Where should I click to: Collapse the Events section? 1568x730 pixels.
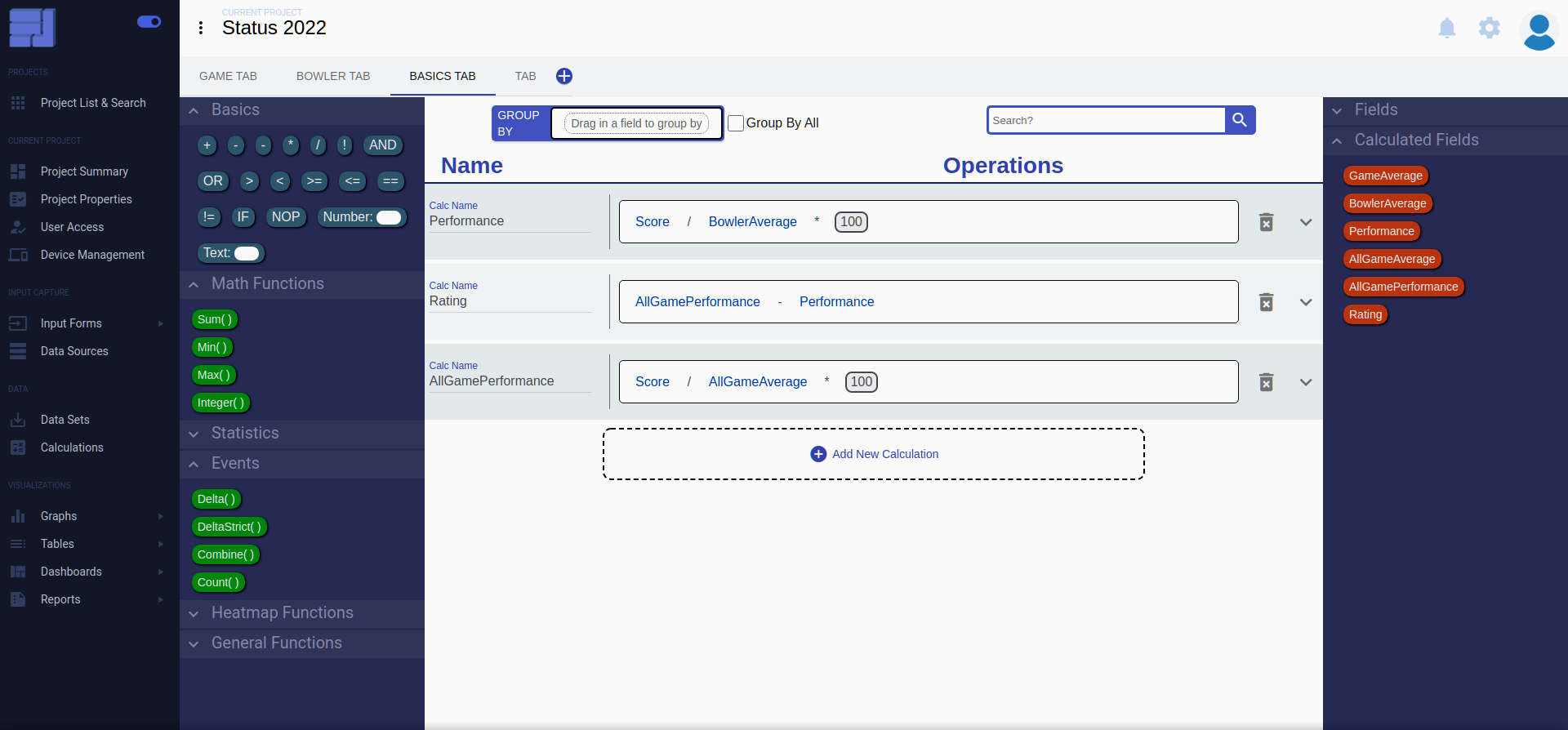[x=302, y=464]
